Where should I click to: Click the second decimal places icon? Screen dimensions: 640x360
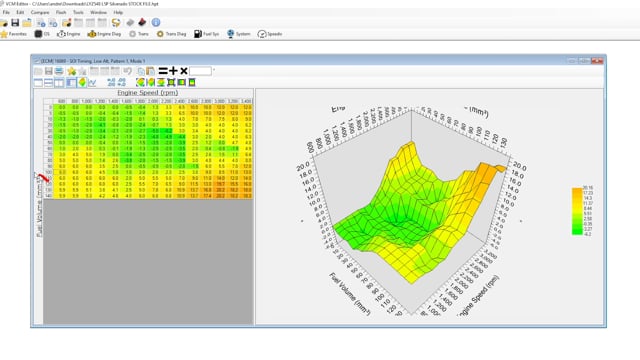[x=122, y=82]
